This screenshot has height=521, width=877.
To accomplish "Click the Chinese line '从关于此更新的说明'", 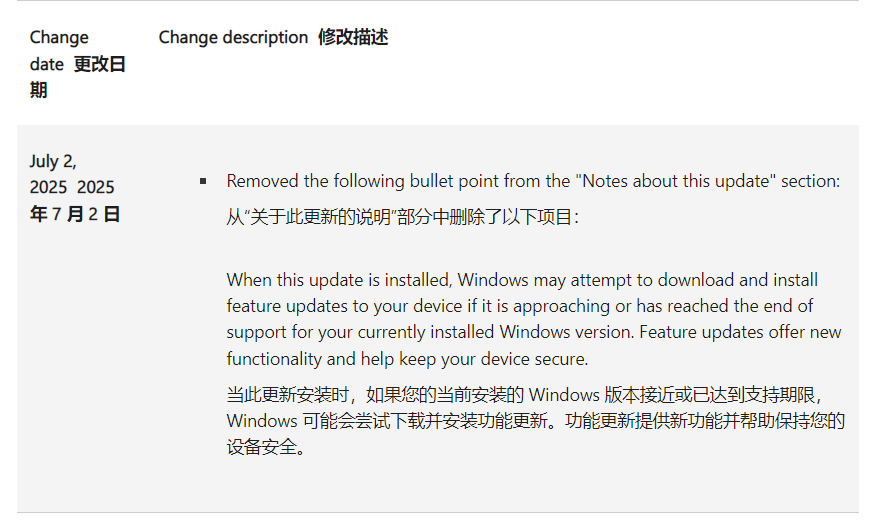I will click(402, 217).
